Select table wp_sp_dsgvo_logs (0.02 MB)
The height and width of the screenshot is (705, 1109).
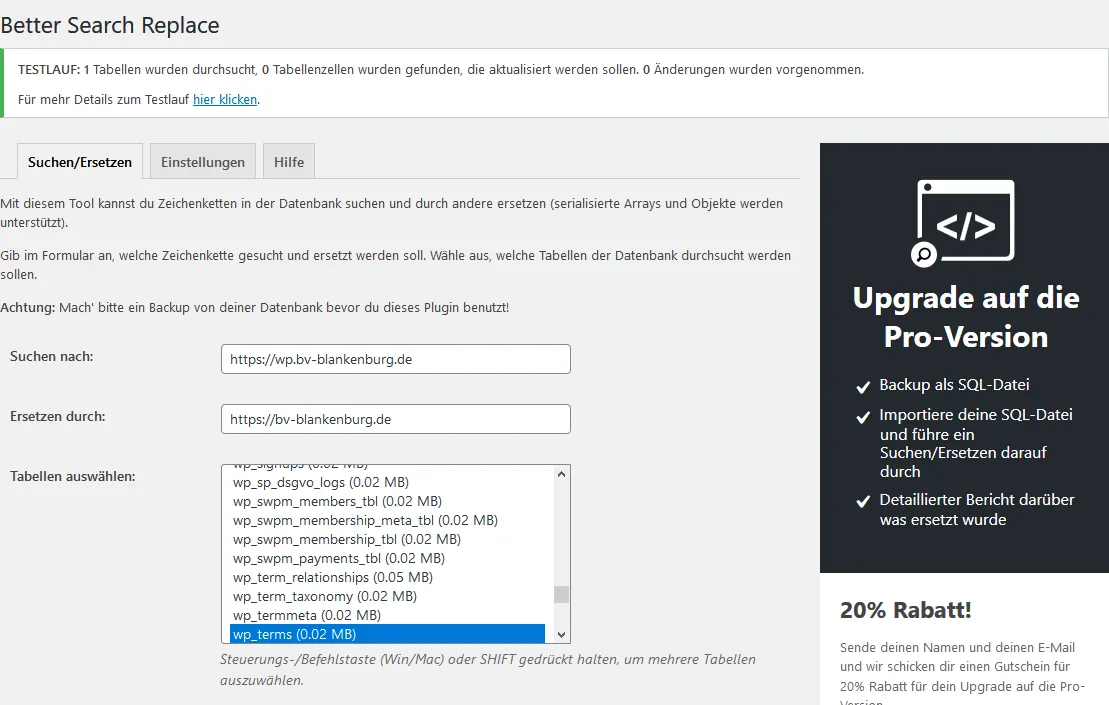point(388,482)
